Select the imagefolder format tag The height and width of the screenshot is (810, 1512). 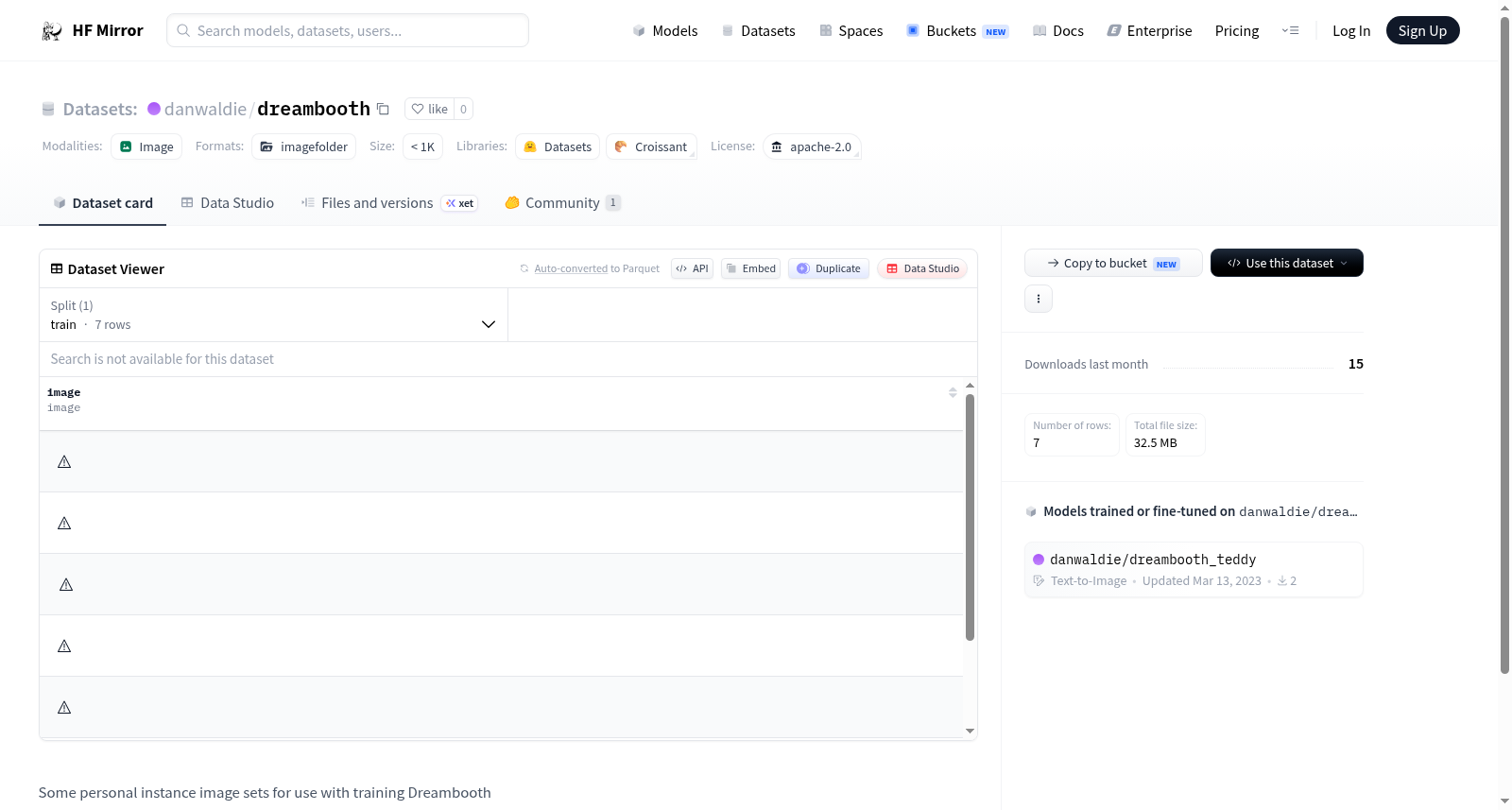pos(304,146)
